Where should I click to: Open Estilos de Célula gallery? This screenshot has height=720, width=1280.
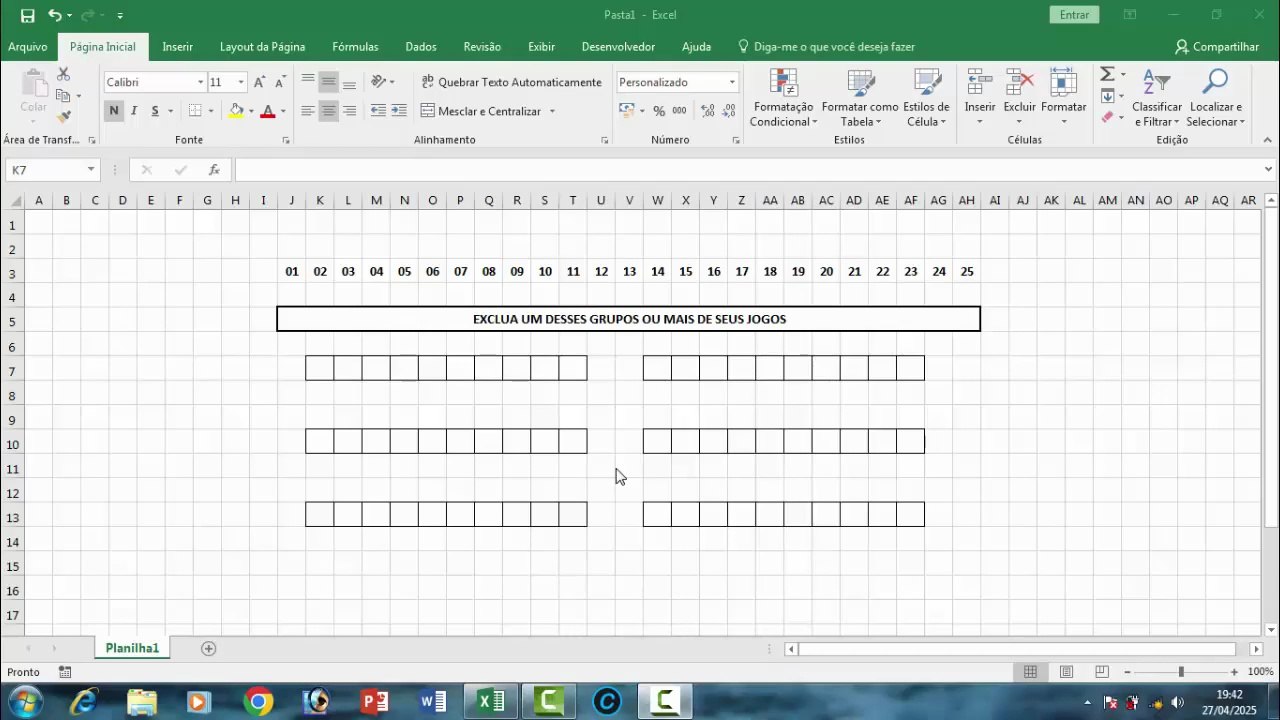[926, 98]
